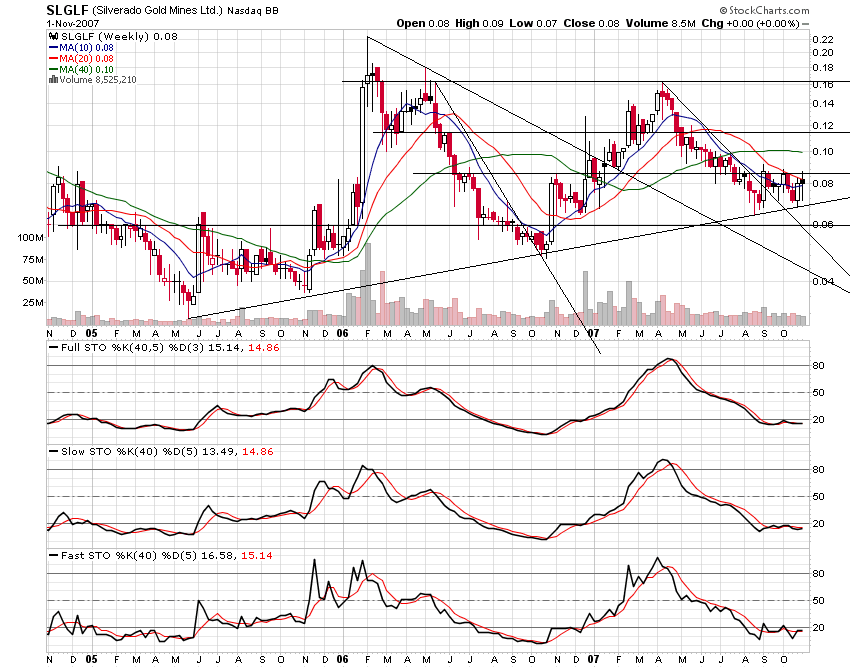Click the 0.04 price axis label
This screenshot has height=668, width=850.
(x=823, y=281)
